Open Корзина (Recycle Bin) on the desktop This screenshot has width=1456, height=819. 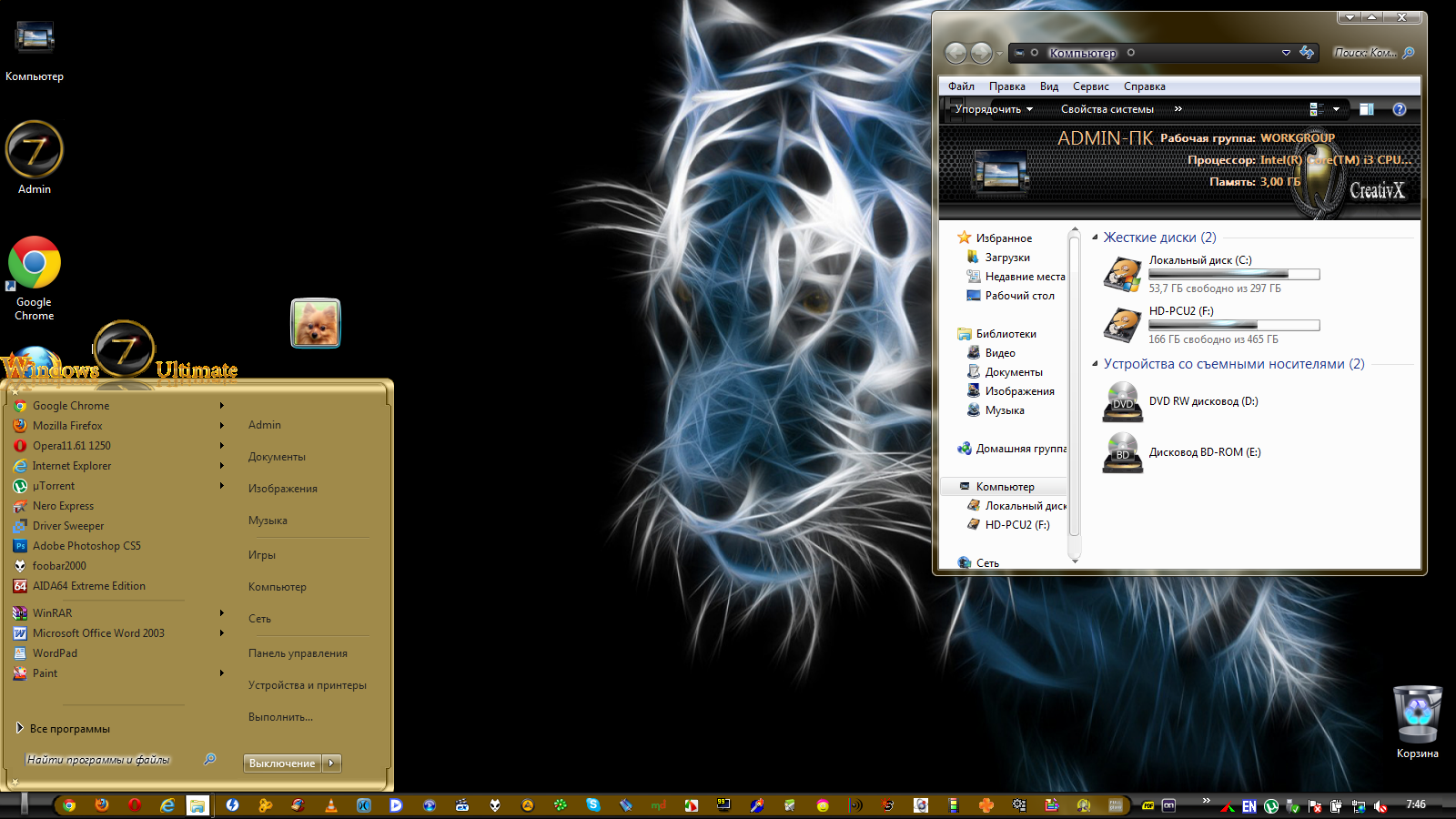click(x=1417, y=717)
